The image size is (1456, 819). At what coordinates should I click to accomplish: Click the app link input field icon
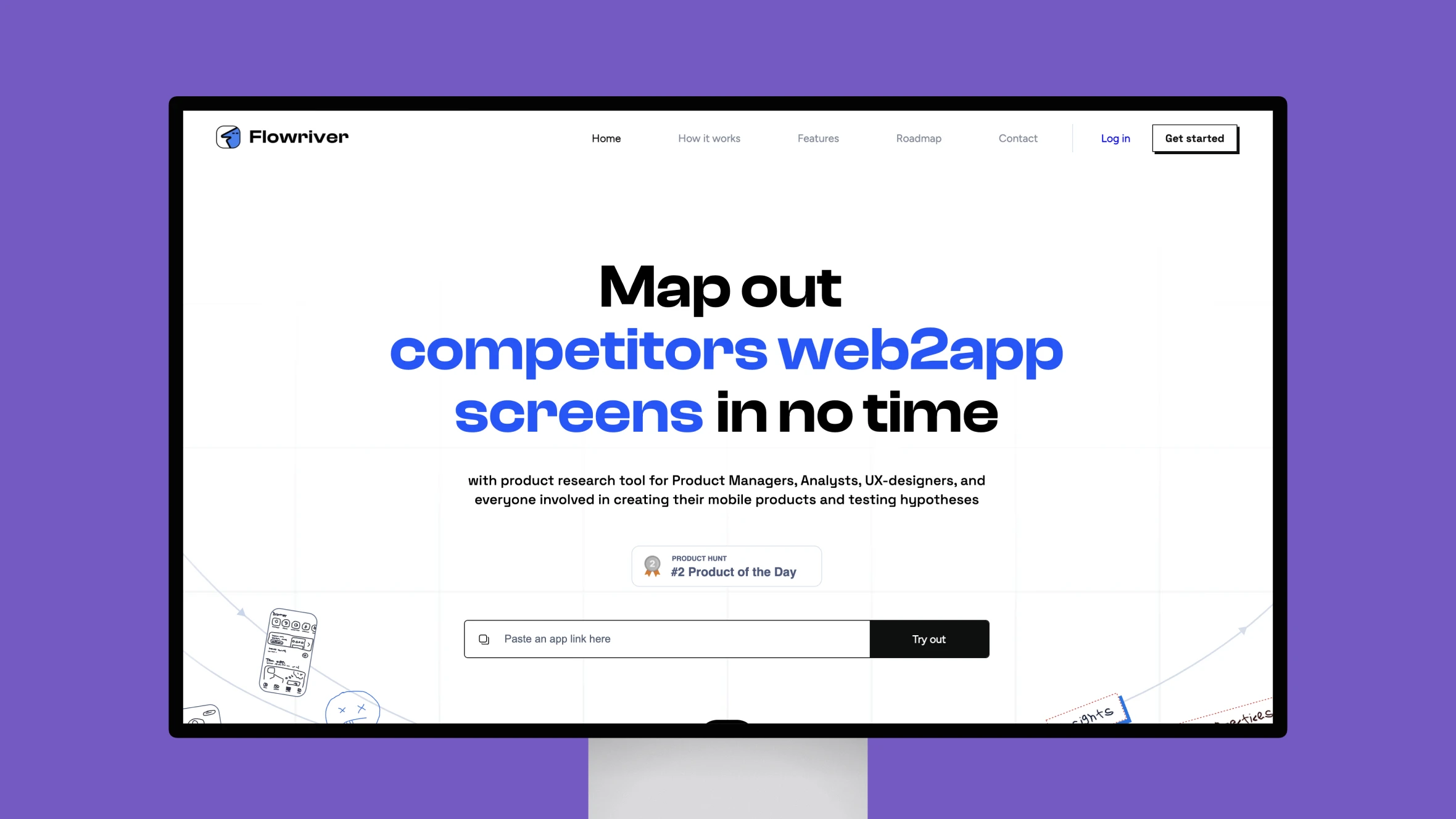pyautogui.click(x=484, y=638)
